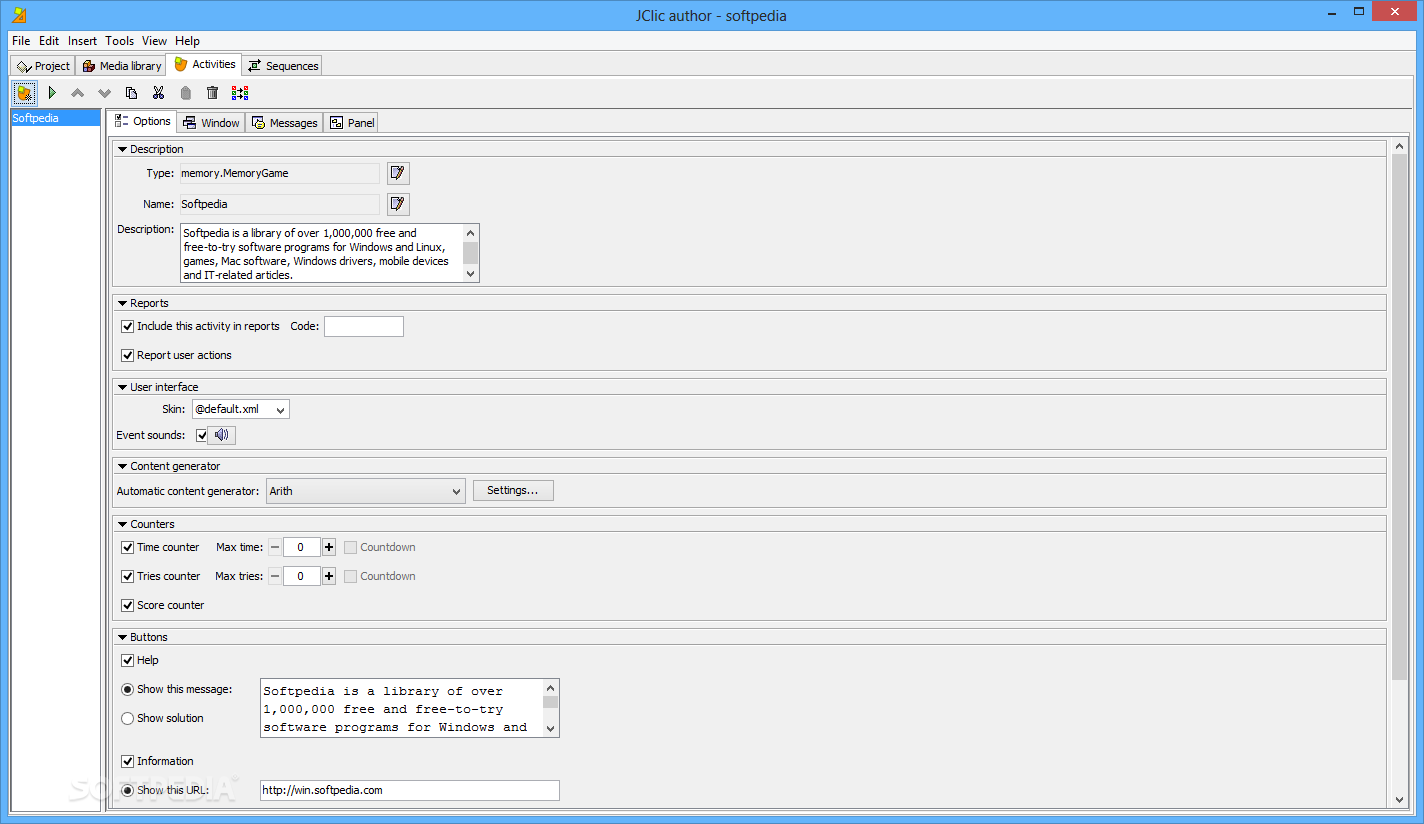The width and height of the screenshot is (1424, 824).
Task: Click the Max time value field
Action: (302, 547)
